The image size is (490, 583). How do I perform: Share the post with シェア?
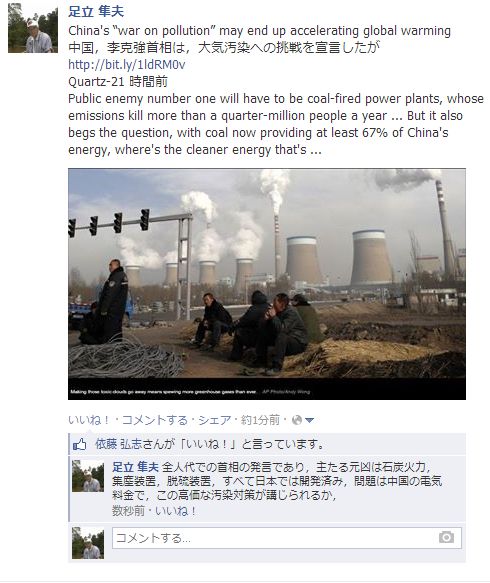(x=215, y=420)
